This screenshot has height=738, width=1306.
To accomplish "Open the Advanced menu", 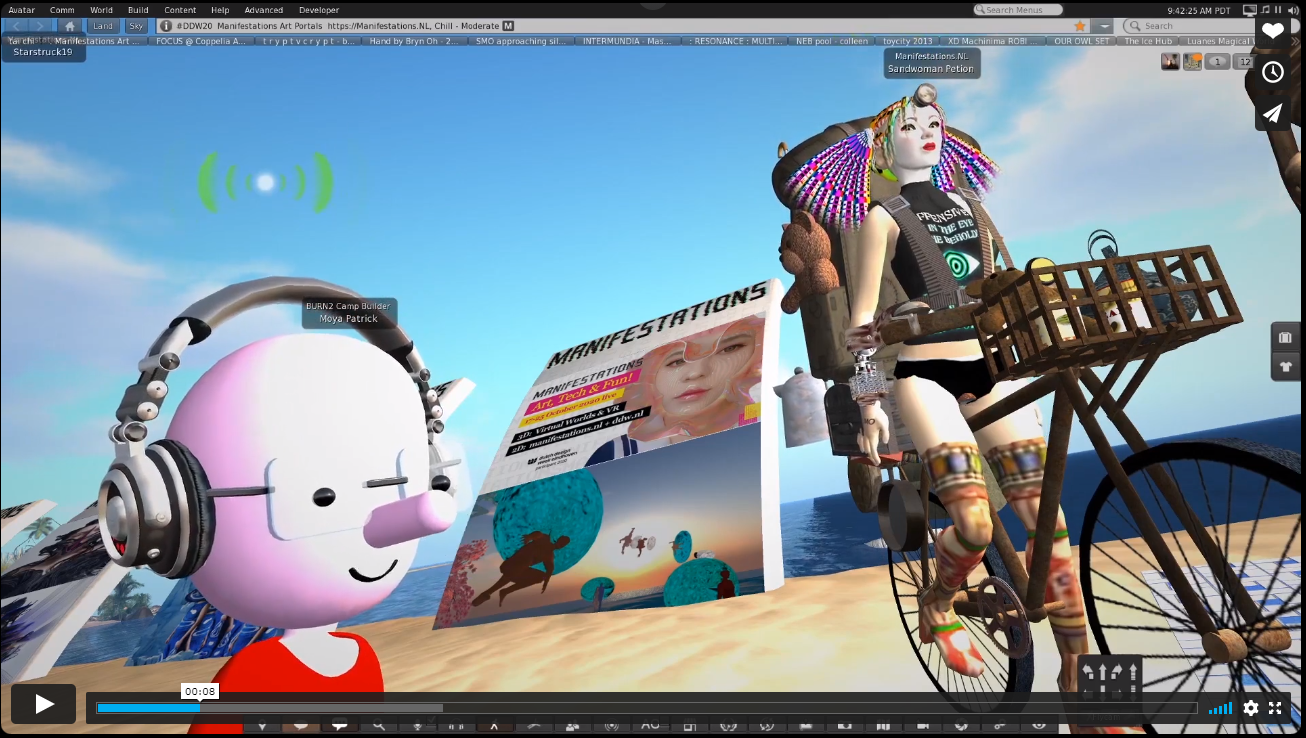I will click(x=264, y=10).
